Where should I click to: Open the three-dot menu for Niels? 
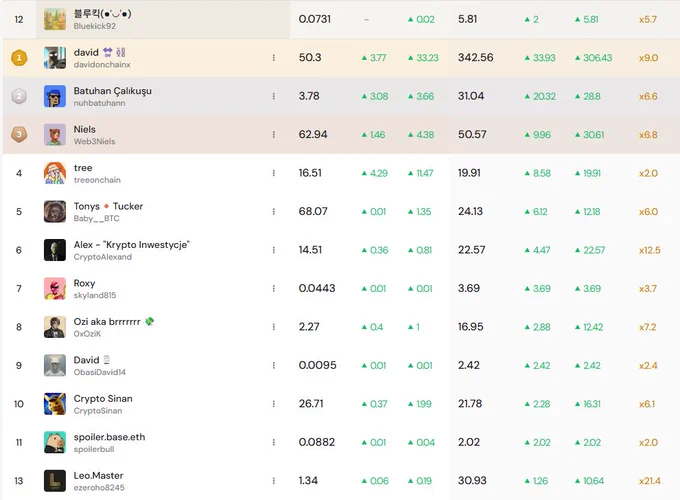274,135
